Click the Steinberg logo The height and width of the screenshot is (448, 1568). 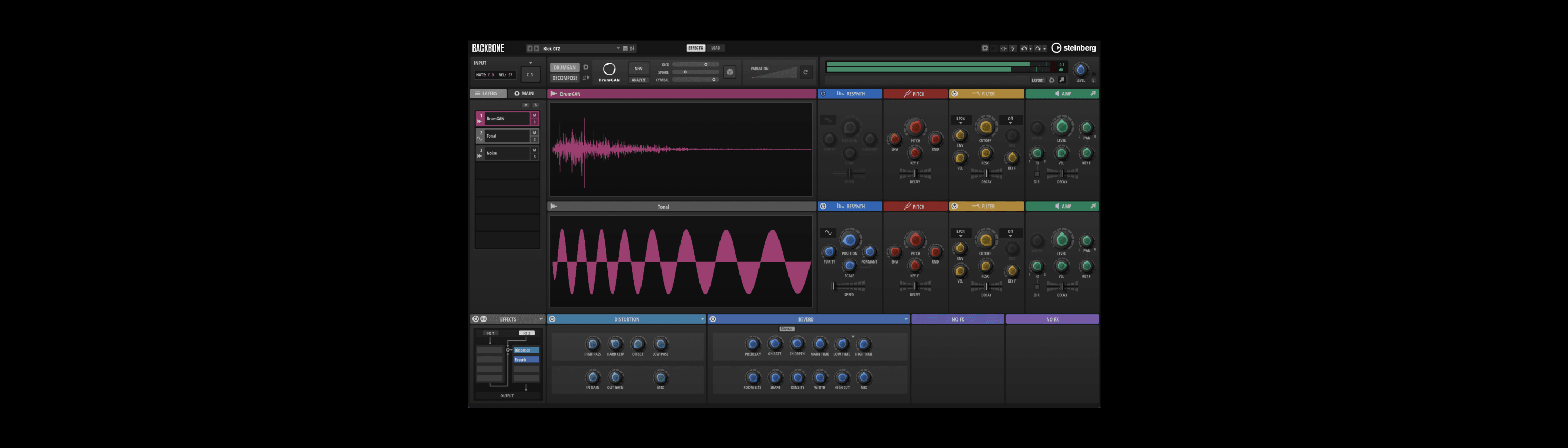[1074, 48]
